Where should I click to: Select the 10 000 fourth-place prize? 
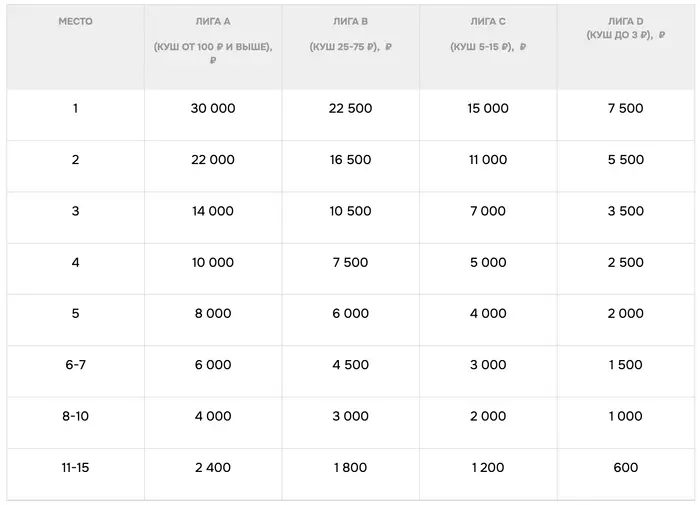[213, 262]
